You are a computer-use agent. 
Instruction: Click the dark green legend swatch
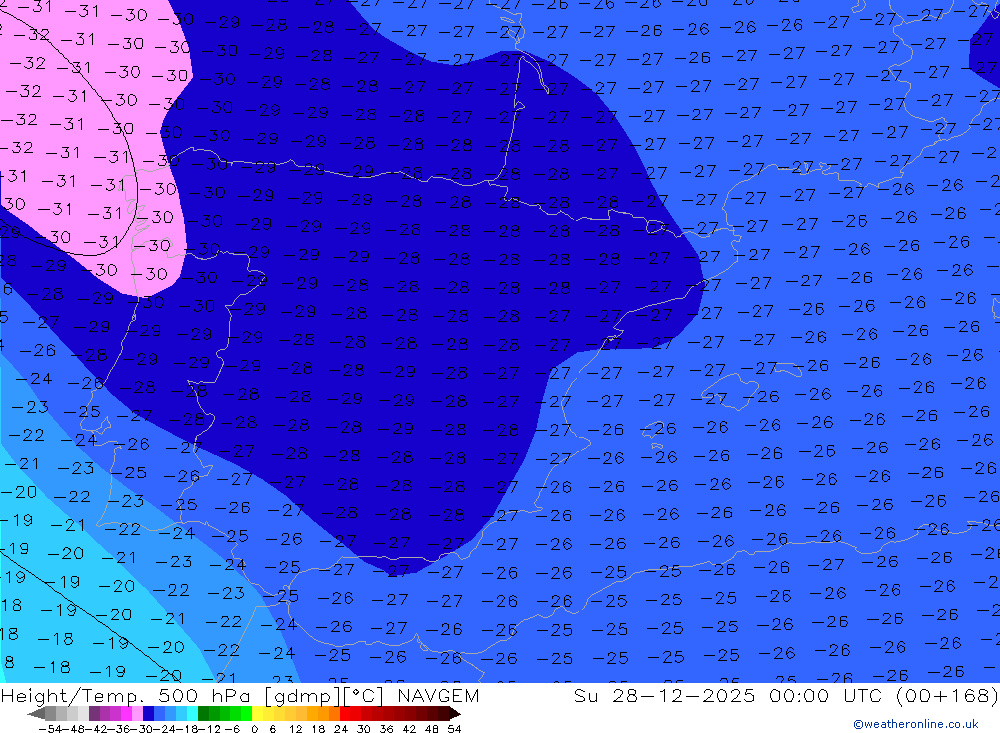[203, 714]
